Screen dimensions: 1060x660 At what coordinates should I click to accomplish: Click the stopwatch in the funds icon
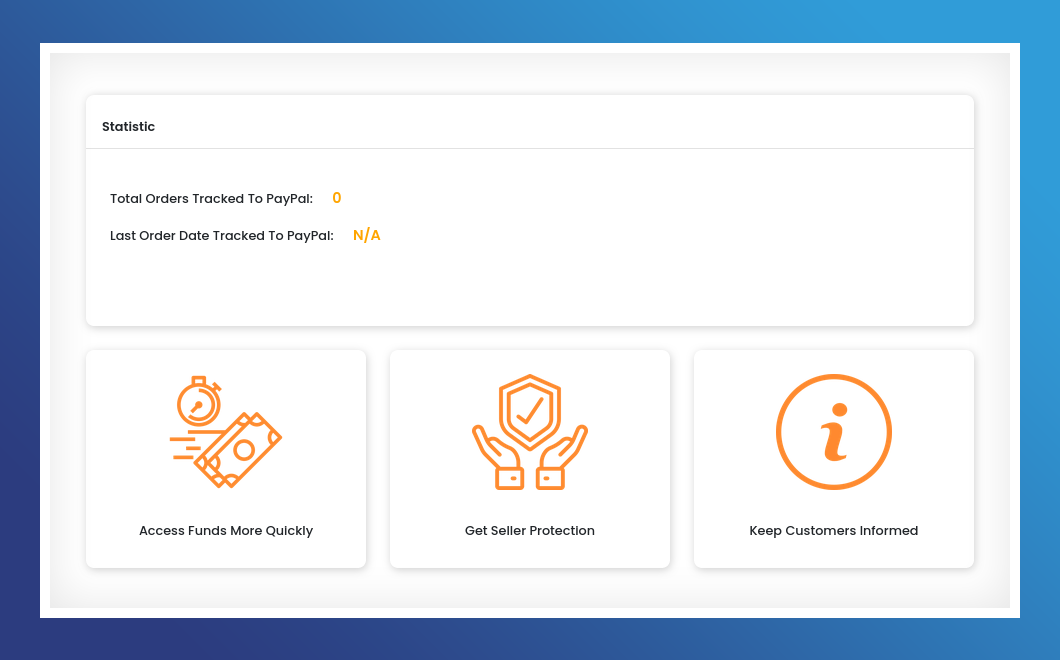tap(198, 403)
